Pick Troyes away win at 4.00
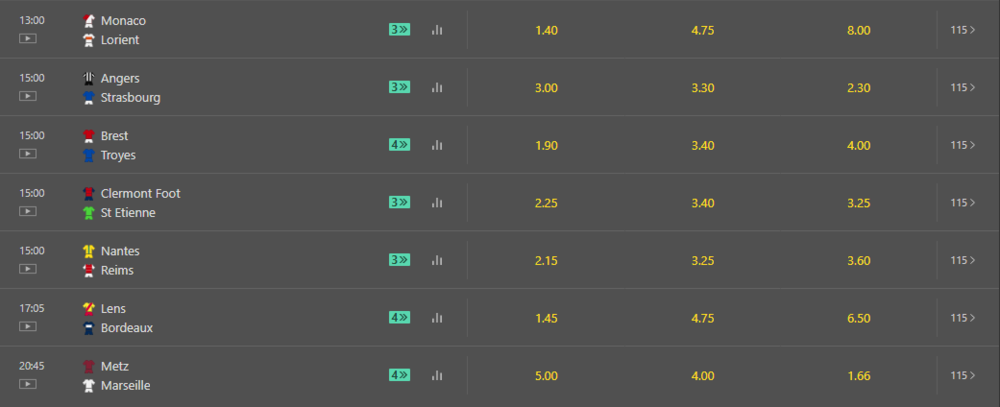The height and width of the screenshot is (407, 1000). click(x=858, y=145)
